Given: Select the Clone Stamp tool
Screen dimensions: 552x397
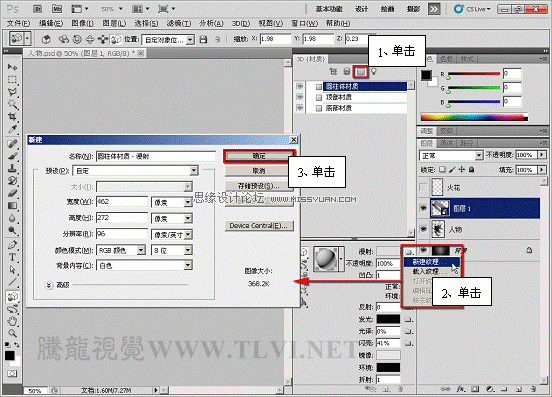Looking at the screenshot, I should click(x=12, y=168).
